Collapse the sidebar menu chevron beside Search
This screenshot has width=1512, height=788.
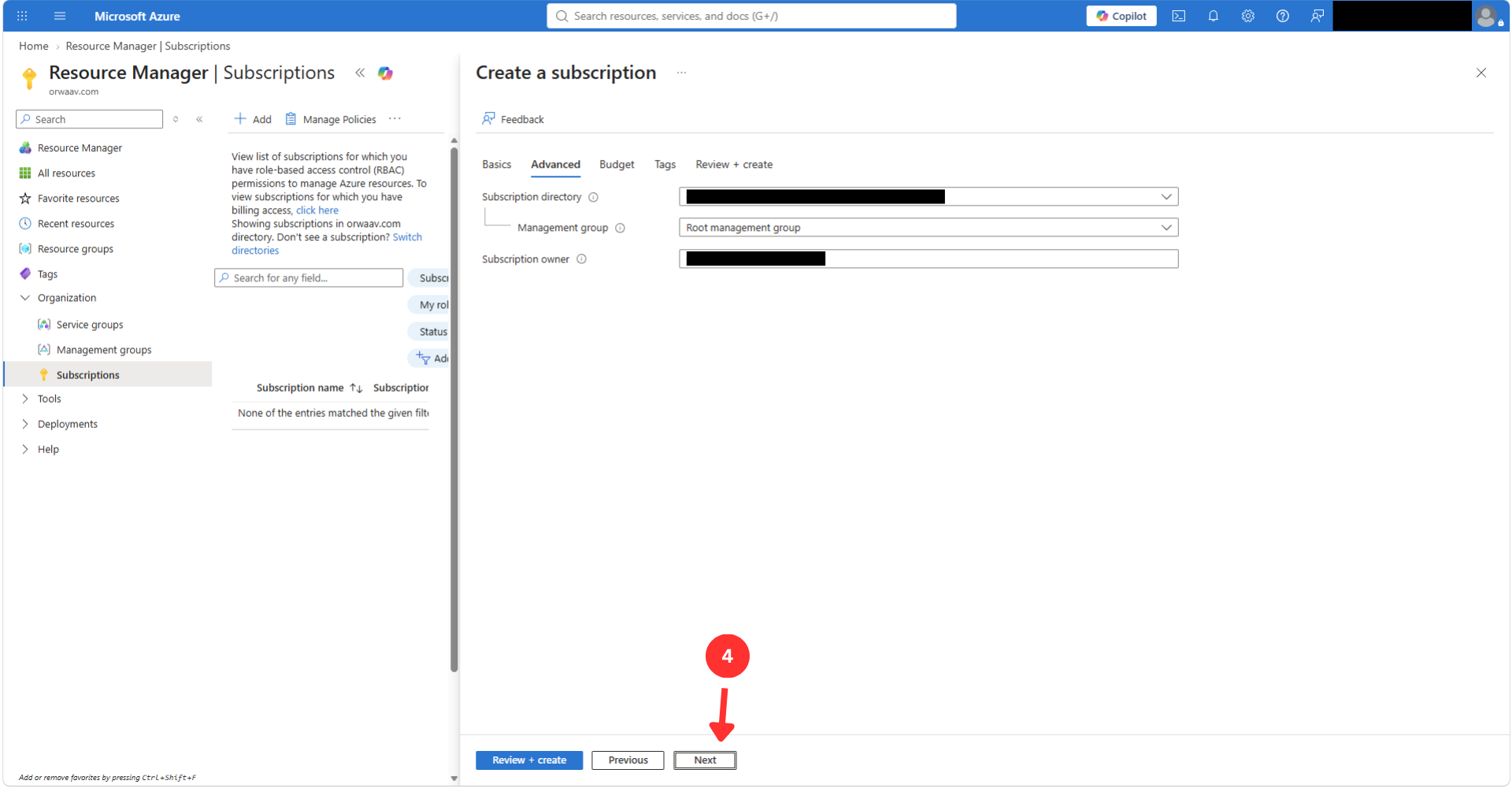pos(199,120)
